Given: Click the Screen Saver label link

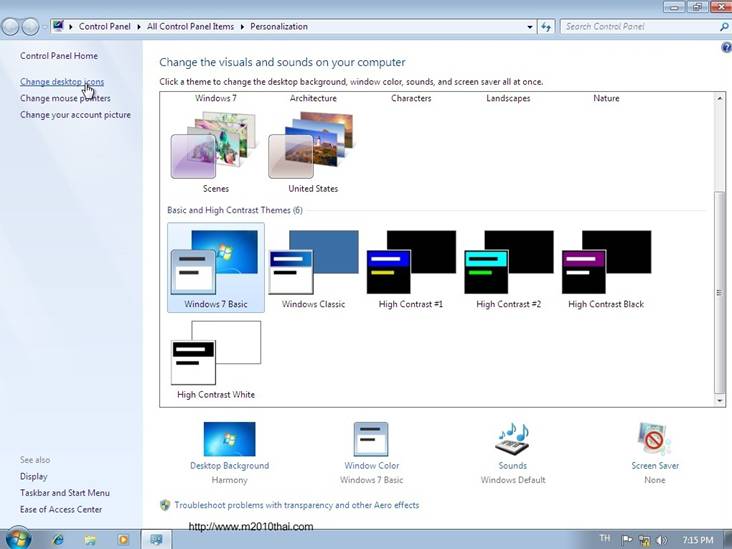Looking at the screenshot, I should click(x=655, y=465).
